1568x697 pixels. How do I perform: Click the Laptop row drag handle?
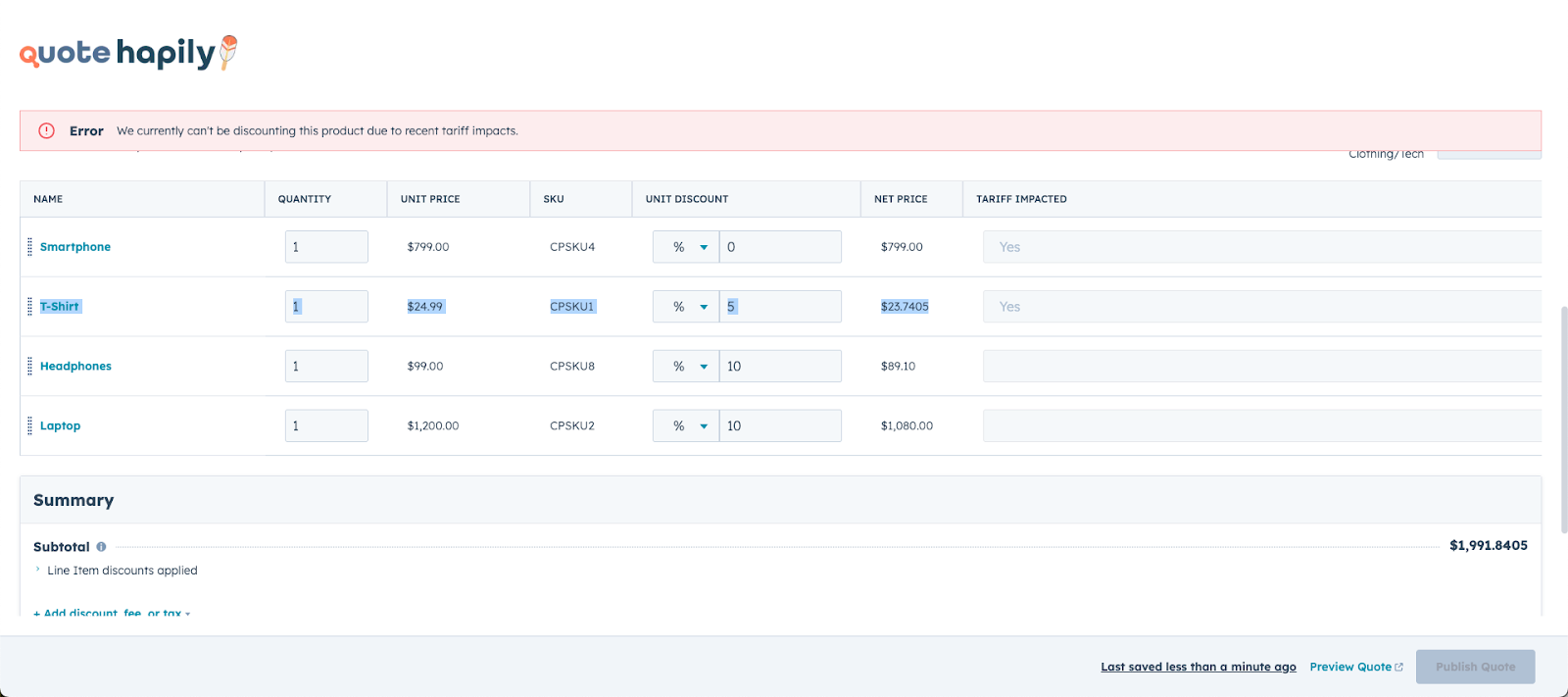pos(29,426)
